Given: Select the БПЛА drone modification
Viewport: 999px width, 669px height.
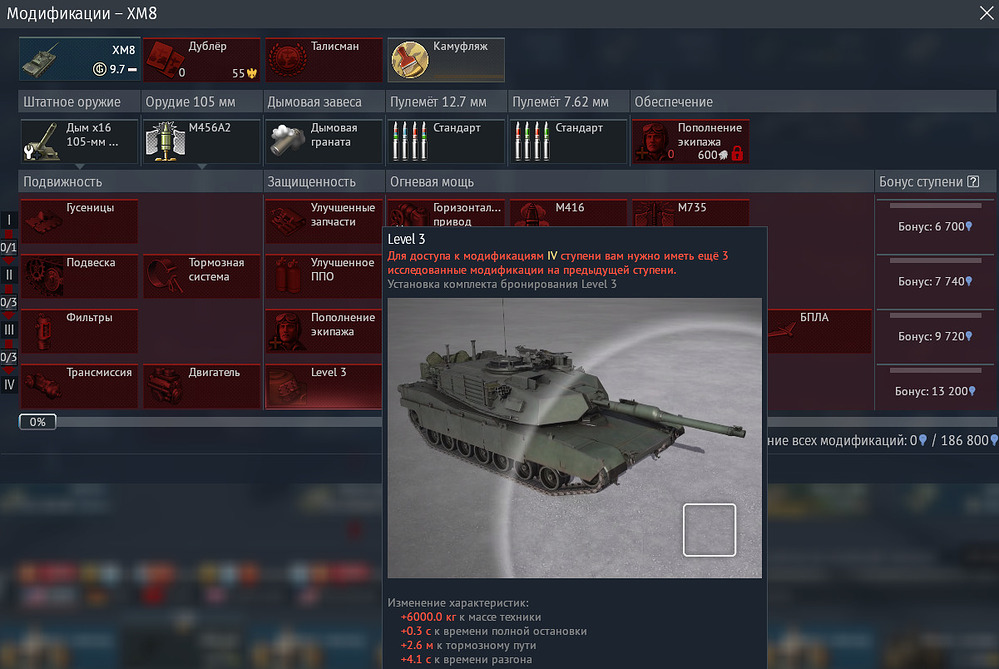Looking at the screenshot, I should [819, 331].
